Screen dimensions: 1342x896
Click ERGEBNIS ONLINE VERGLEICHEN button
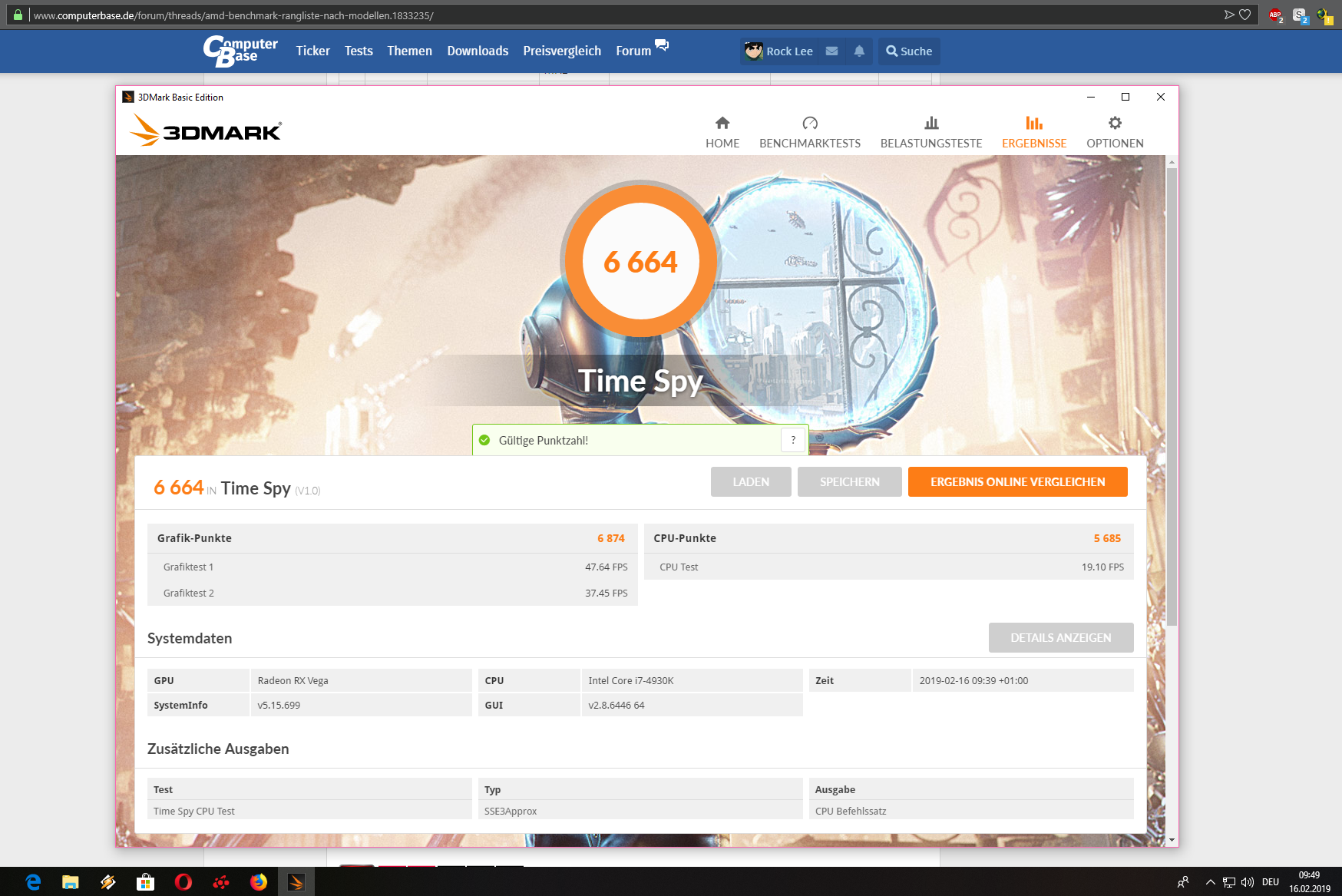point(1018,482)
